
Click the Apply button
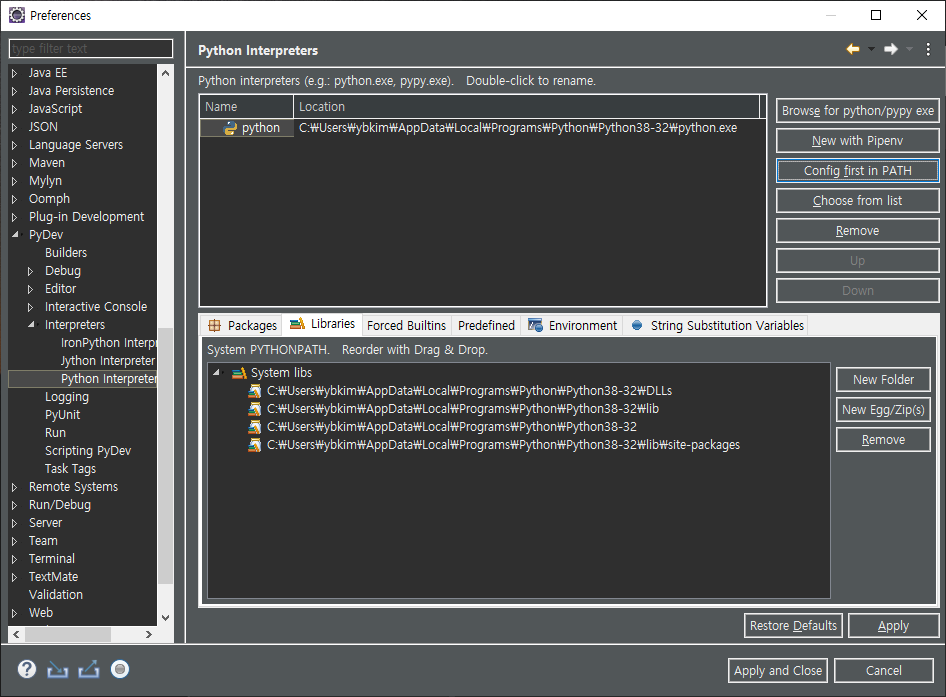pyautogui.click(x=894, y=626)
